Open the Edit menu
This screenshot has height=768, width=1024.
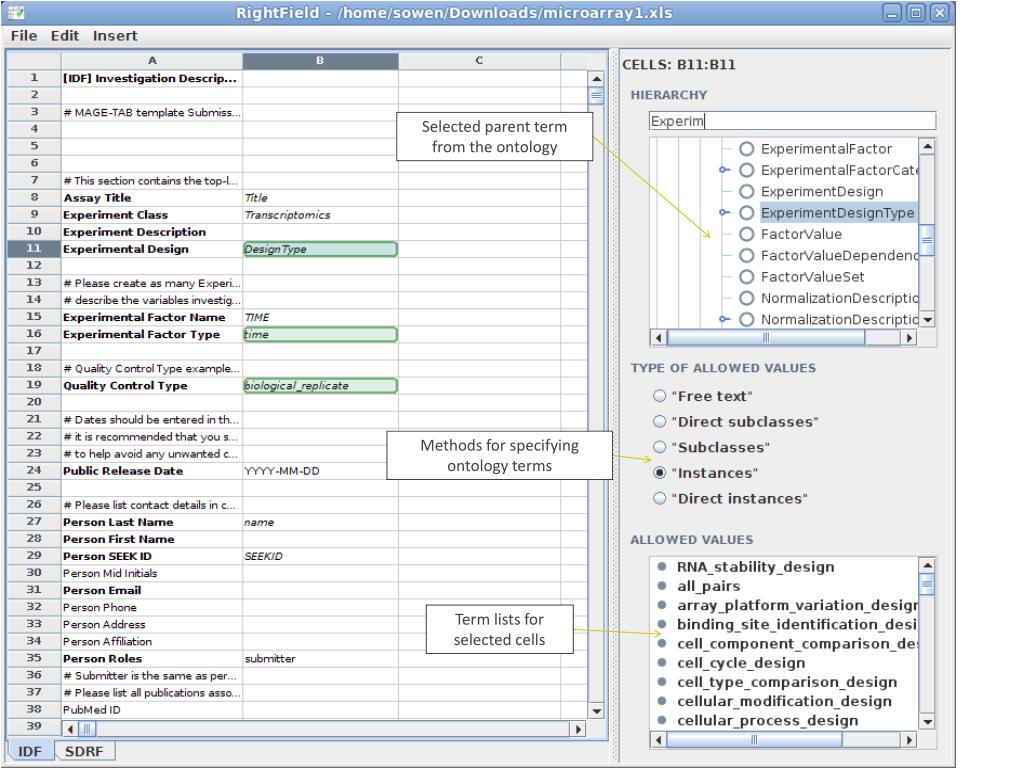coord(65,36)
